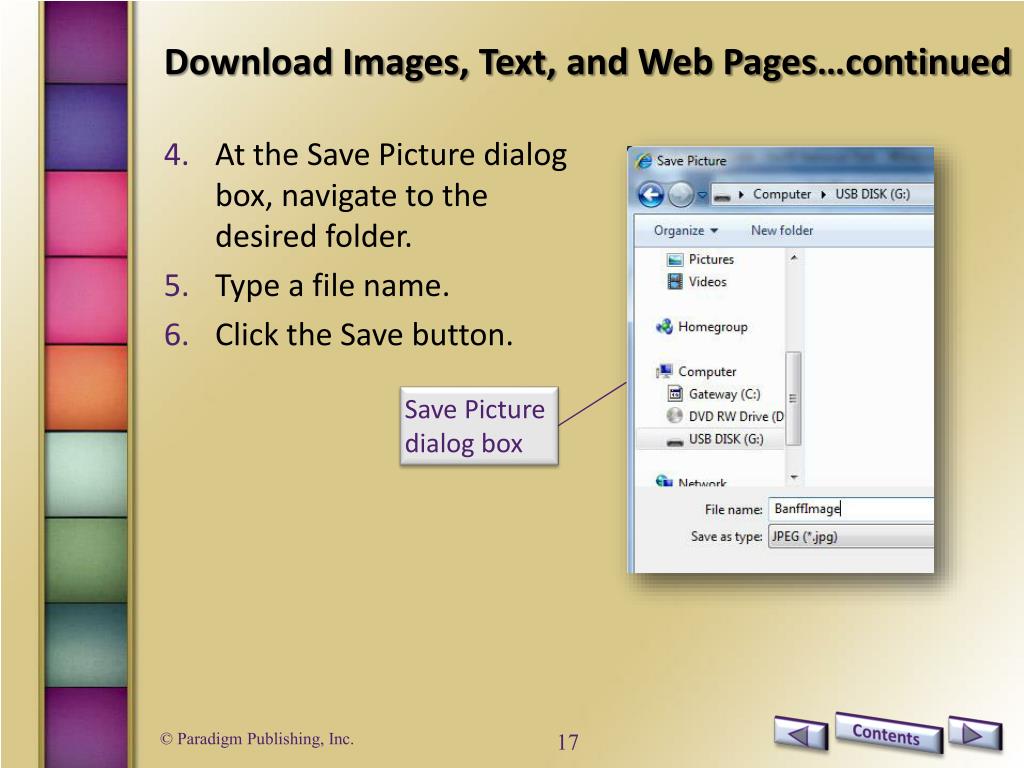The height and width of the screenshot is (768, 1024).
Task: Open the Organize dropdown menu
Action: [x=686, y=231]
